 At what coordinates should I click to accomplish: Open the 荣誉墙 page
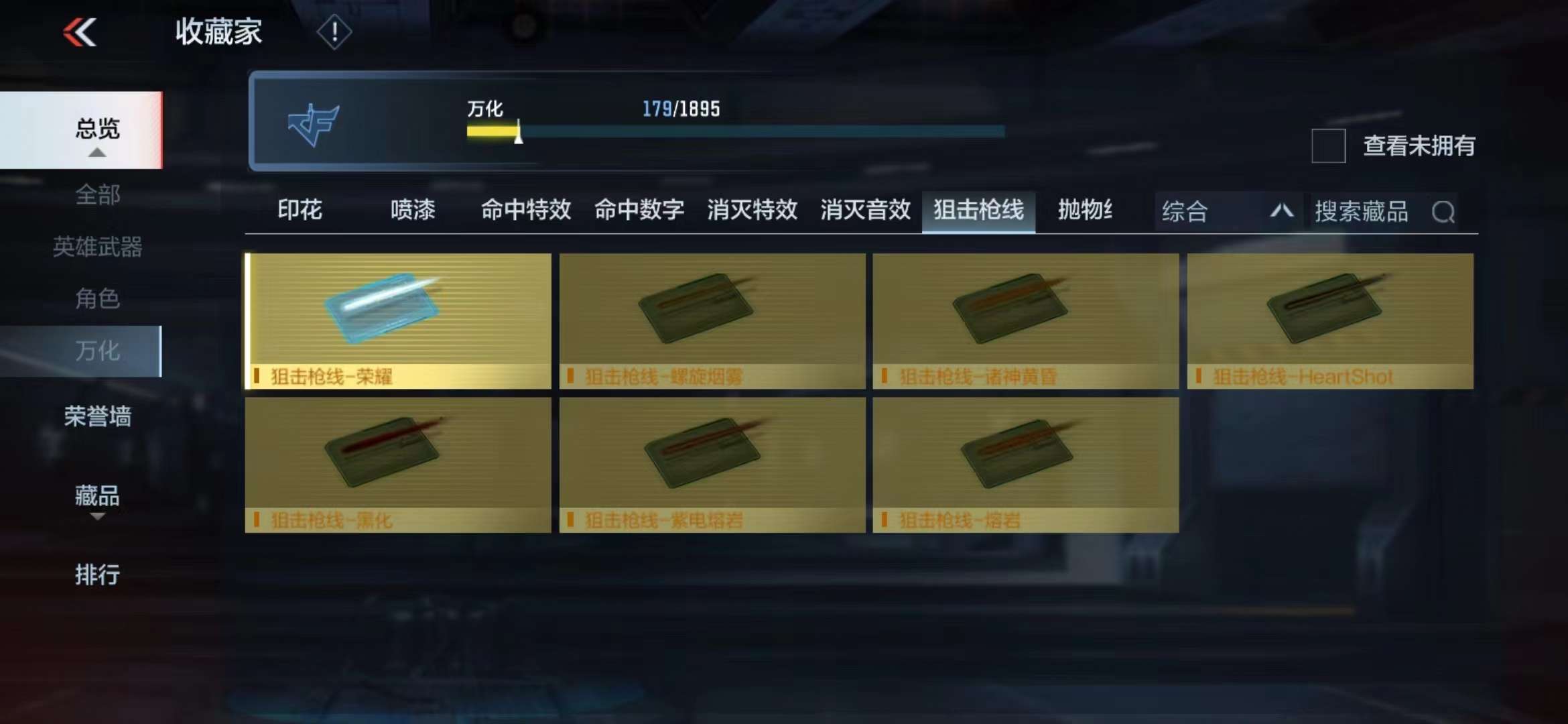[97, 416]
